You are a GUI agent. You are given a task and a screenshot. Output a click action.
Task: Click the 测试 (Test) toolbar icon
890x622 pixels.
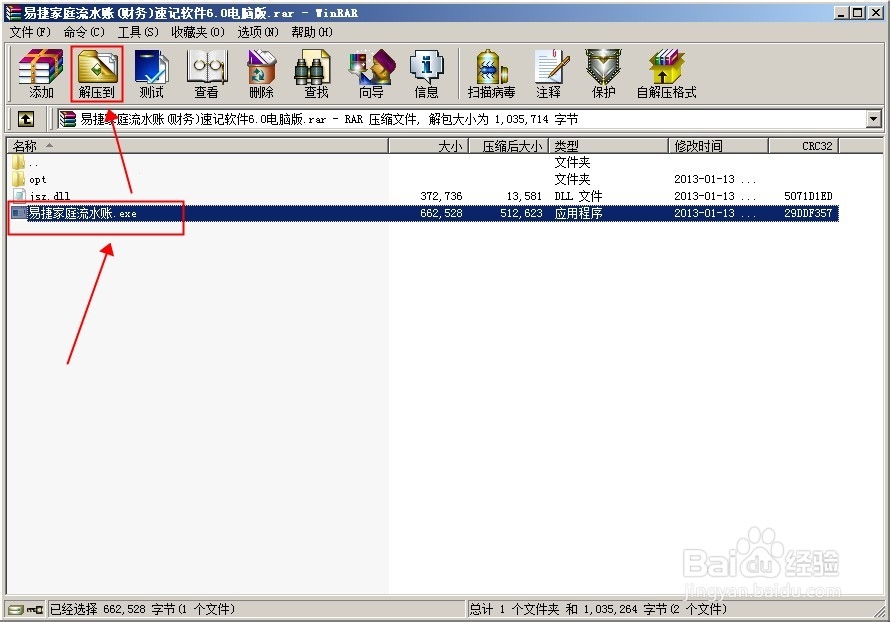[152, 74]
